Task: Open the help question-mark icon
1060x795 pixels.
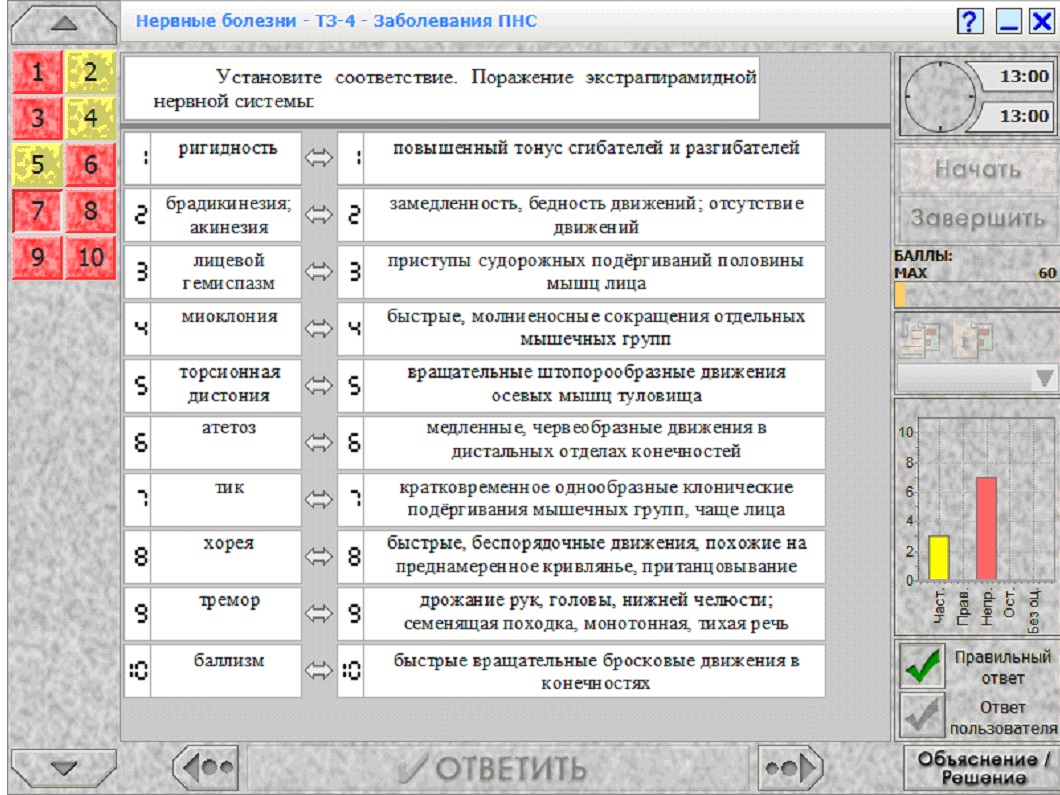Action: 970,22
